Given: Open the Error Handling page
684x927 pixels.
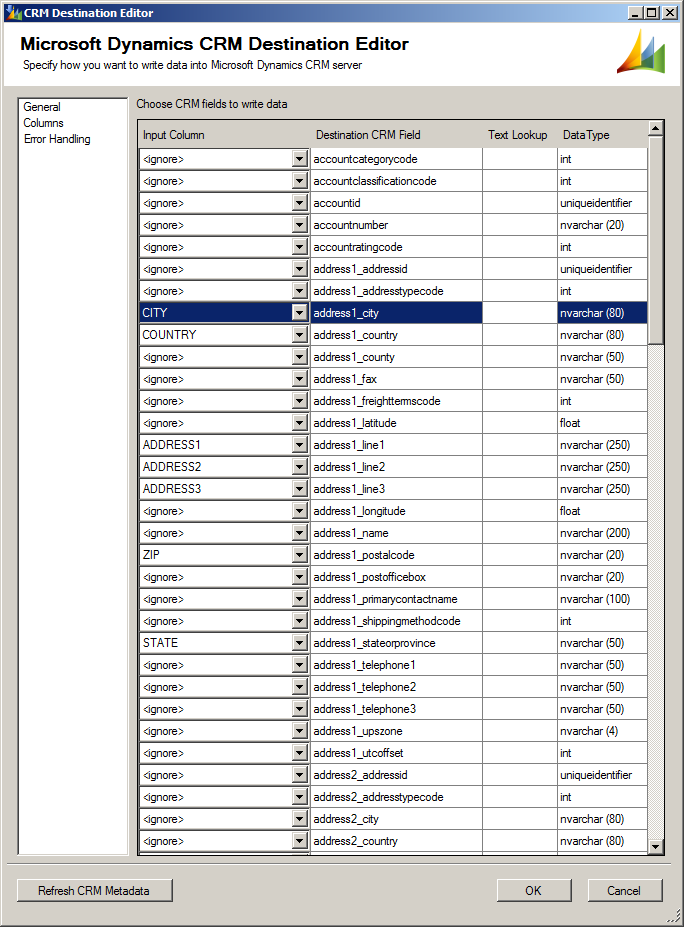Looking at the screenshot, I should 57,139.
